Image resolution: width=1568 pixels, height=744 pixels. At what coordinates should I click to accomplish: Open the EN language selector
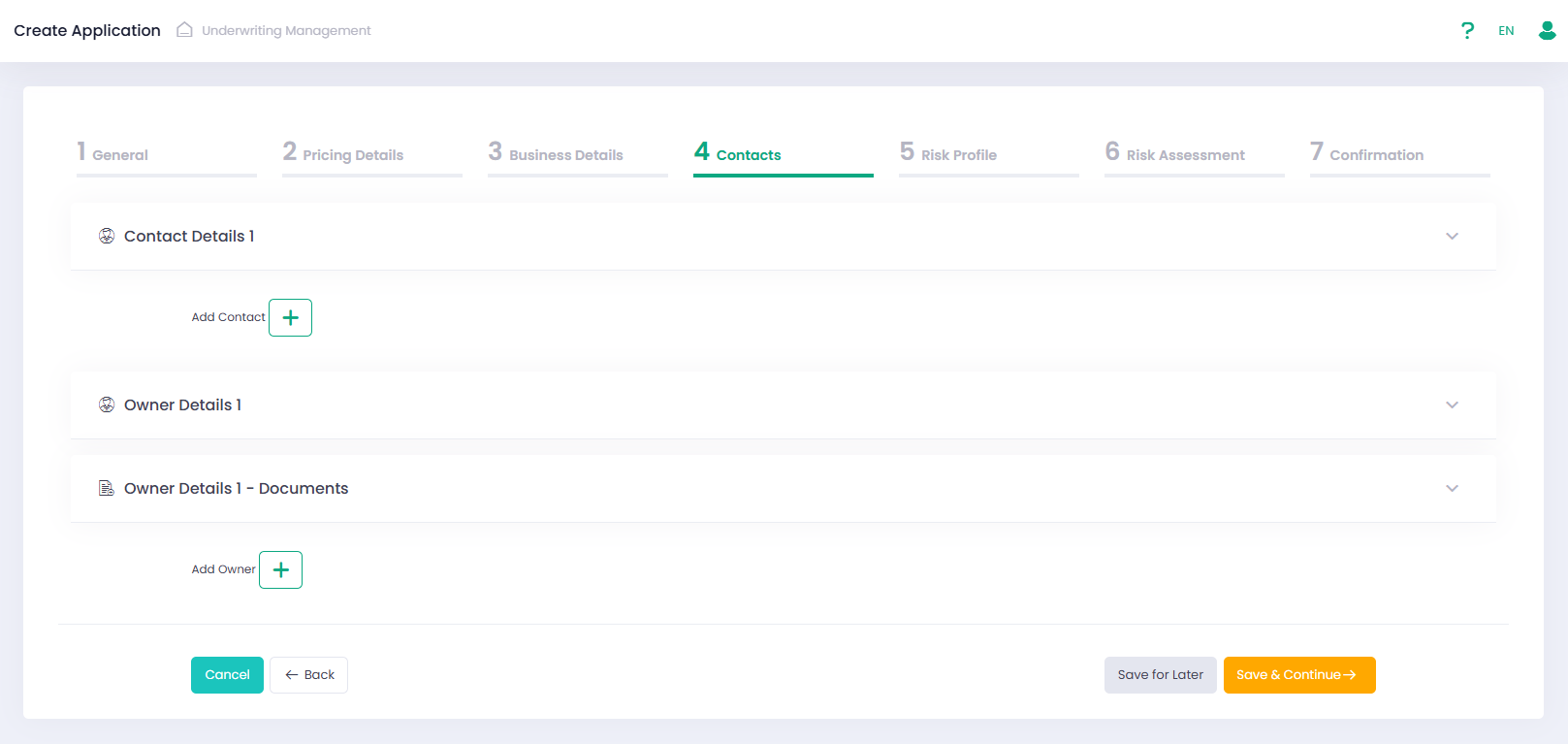point(1506,31)
